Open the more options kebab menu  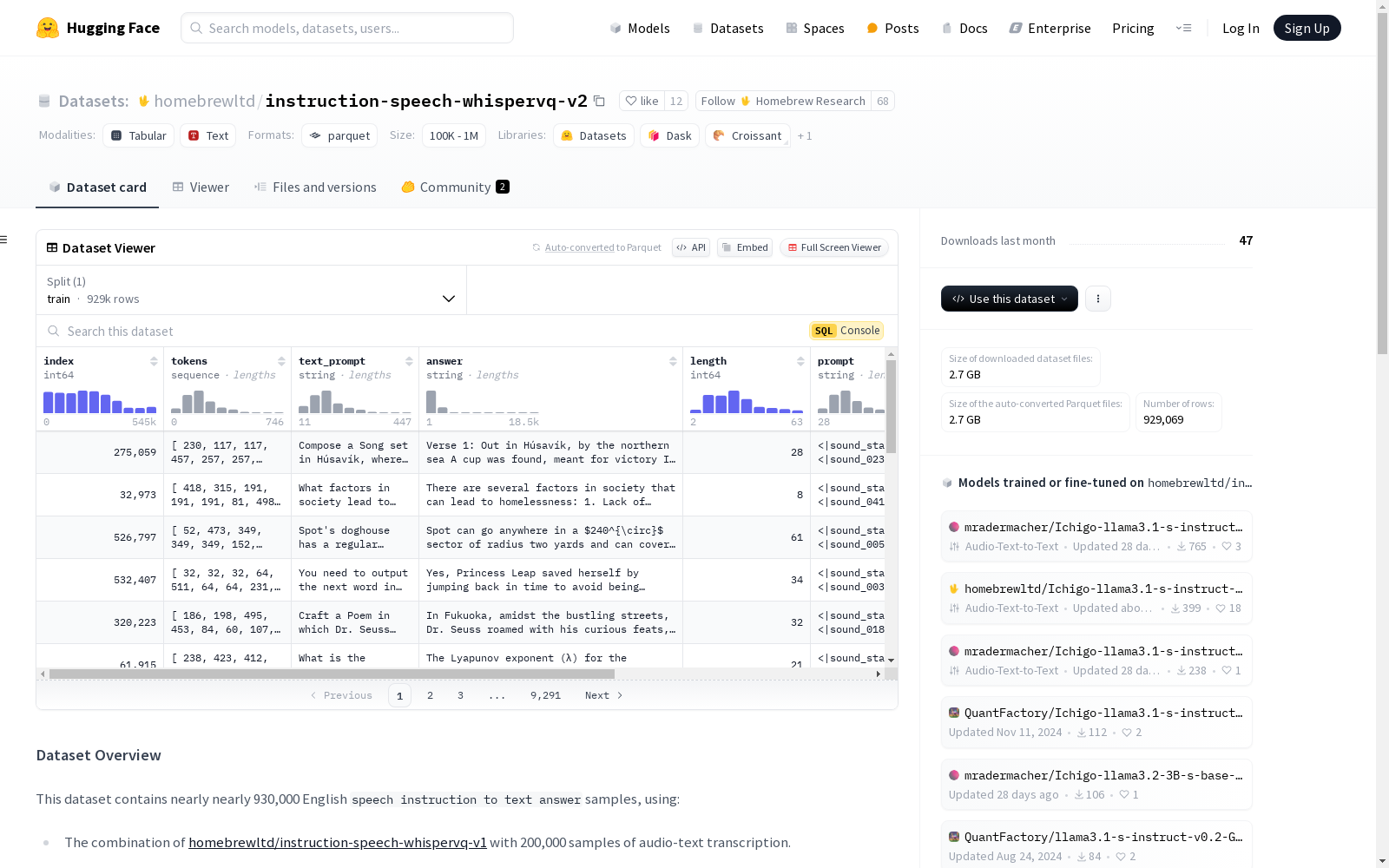tap(1098, 299)
